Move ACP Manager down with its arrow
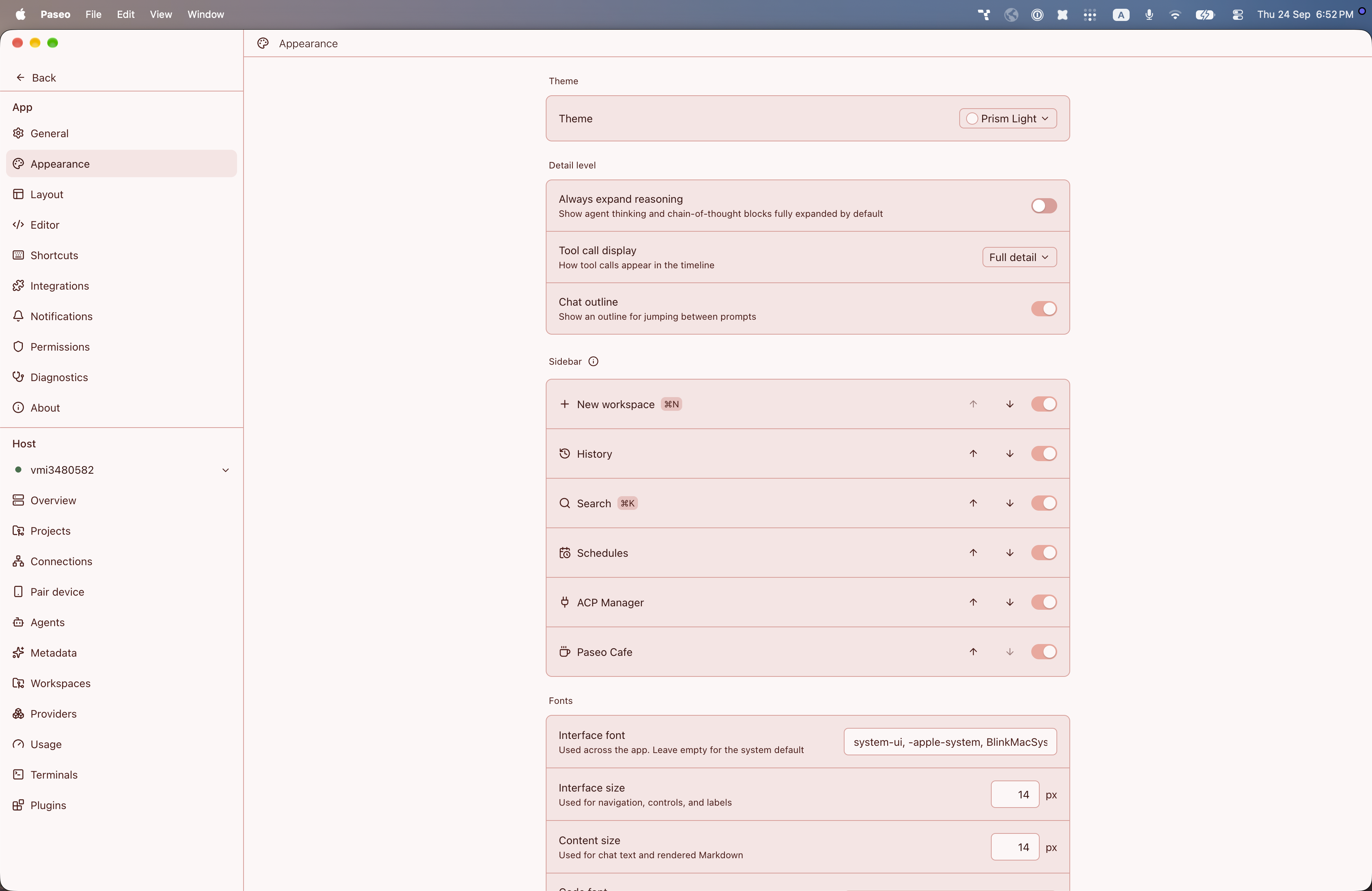The width and height of the screenshot is (1372, 891). point(1010,602)
